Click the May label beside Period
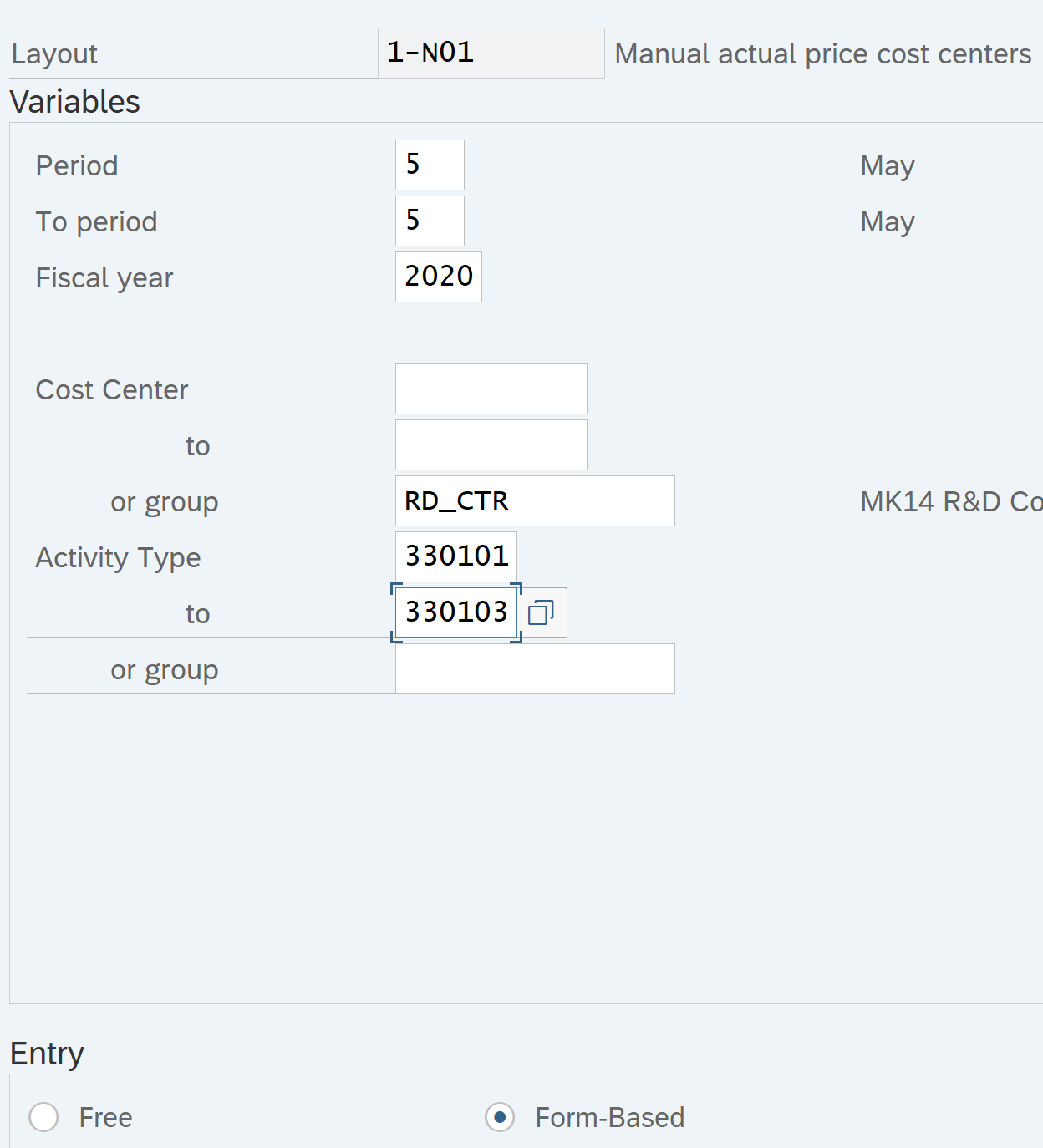The height and width of the screenshot is (1148, 1043). point(887,166)
